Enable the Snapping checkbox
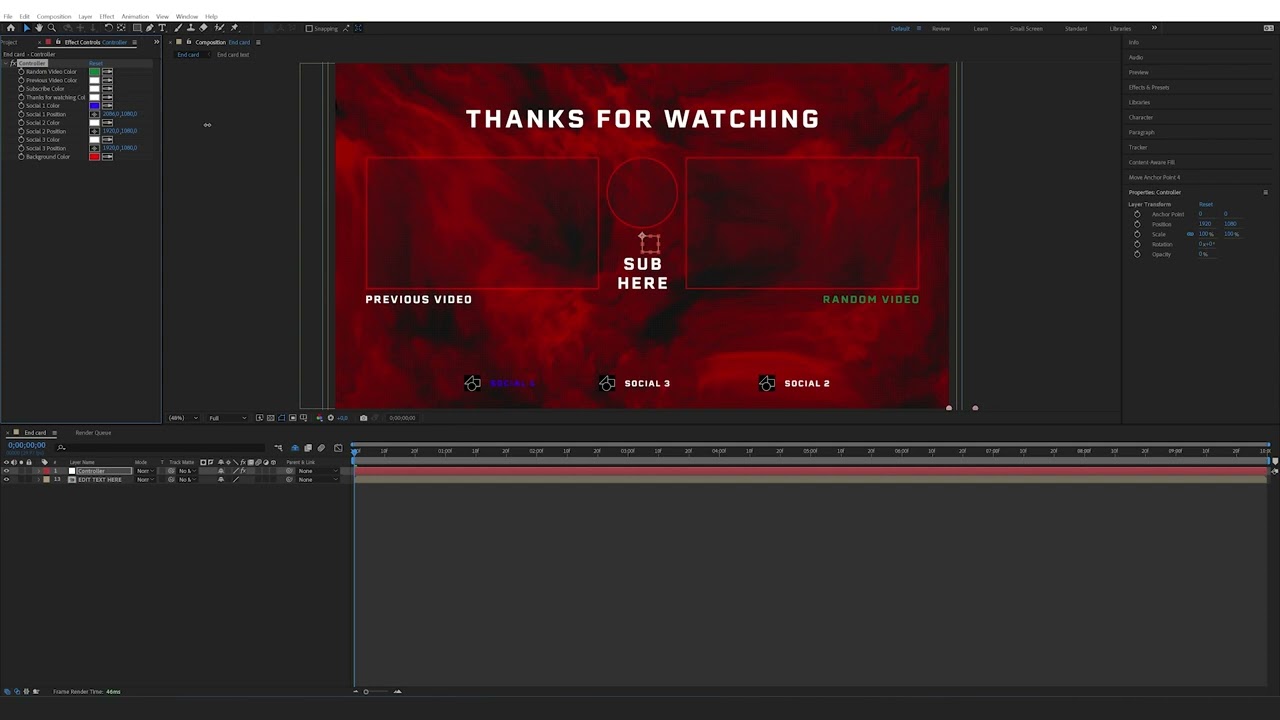The image size is (1280, 720). tap(309, 28)
